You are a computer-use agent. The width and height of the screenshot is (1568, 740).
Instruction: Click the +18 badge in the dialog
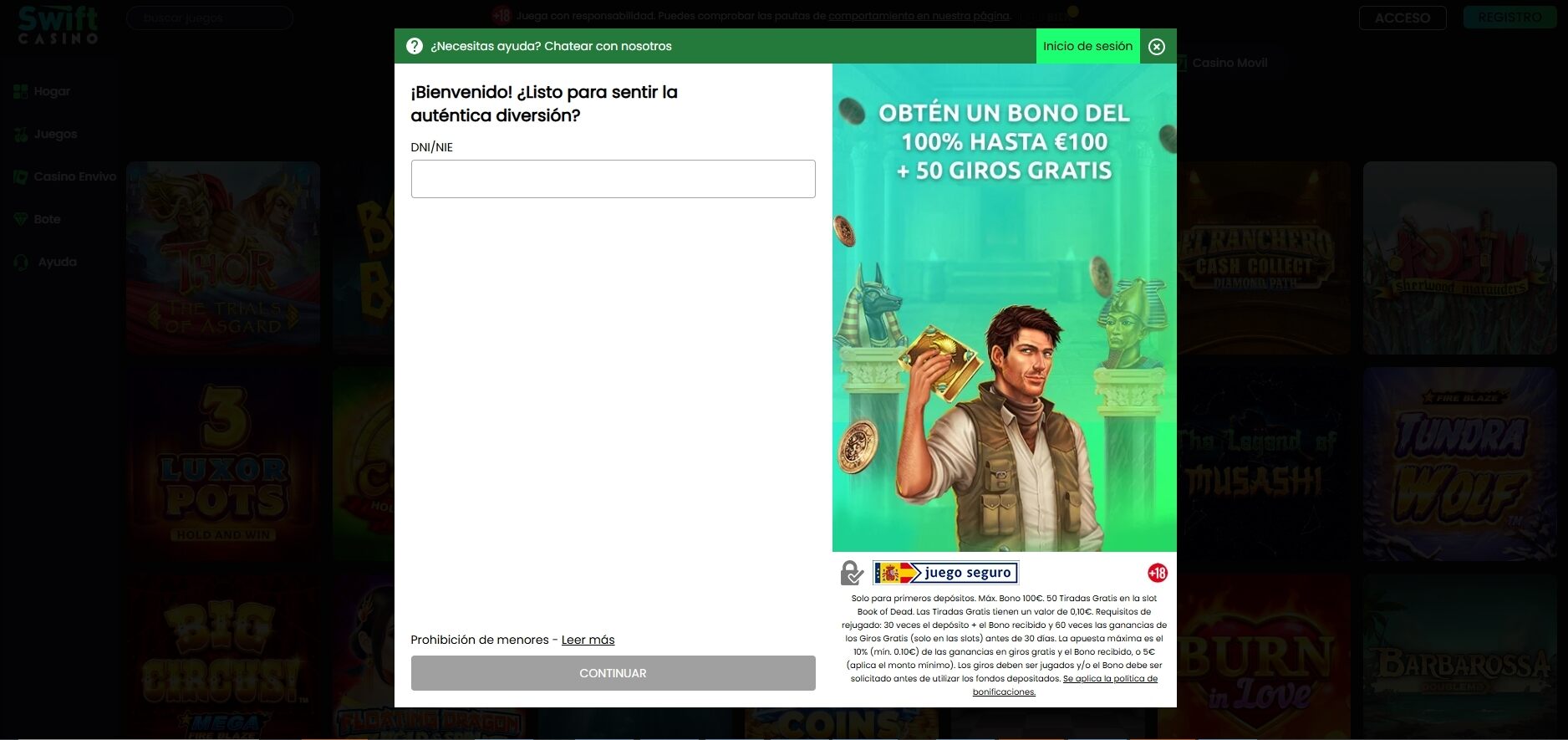pos(1158,573)
